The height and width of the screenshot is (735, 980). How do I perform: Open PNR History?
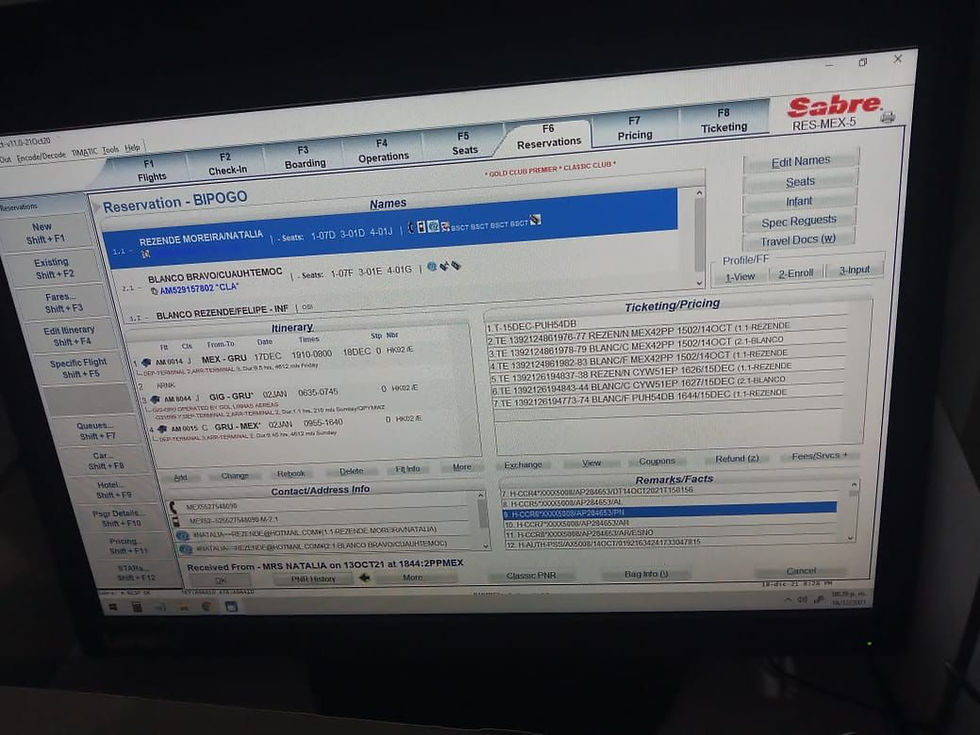point(313,579)
